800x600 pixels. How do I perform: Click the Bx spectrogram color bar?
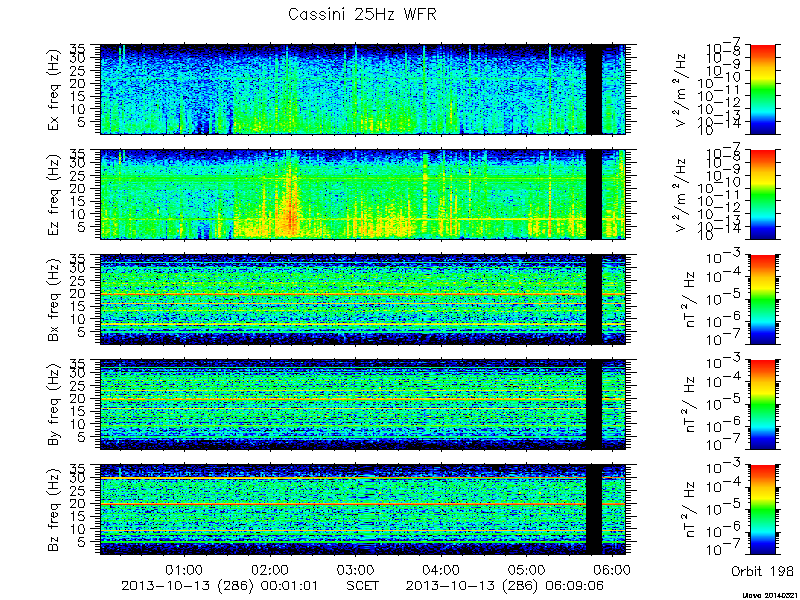coord(762,299)
